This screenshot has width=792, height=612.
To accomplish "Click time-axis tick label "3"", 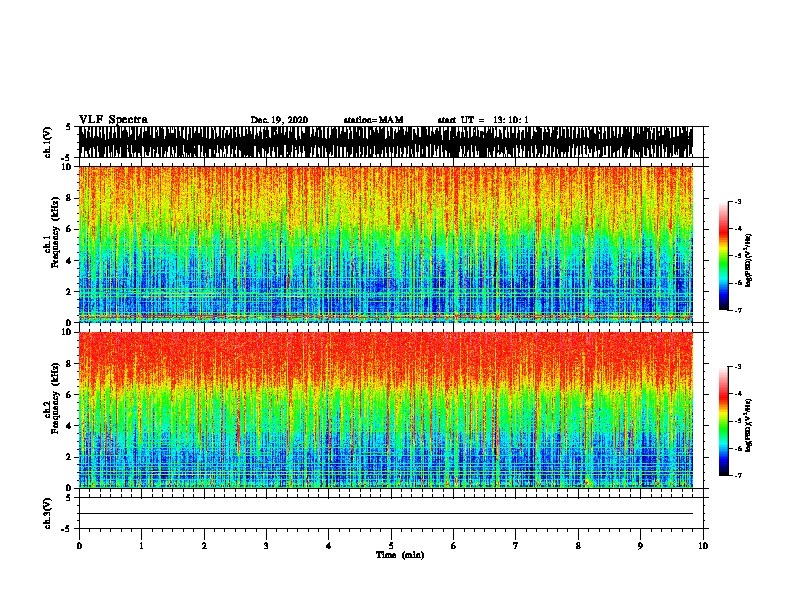I will point(266,546).
